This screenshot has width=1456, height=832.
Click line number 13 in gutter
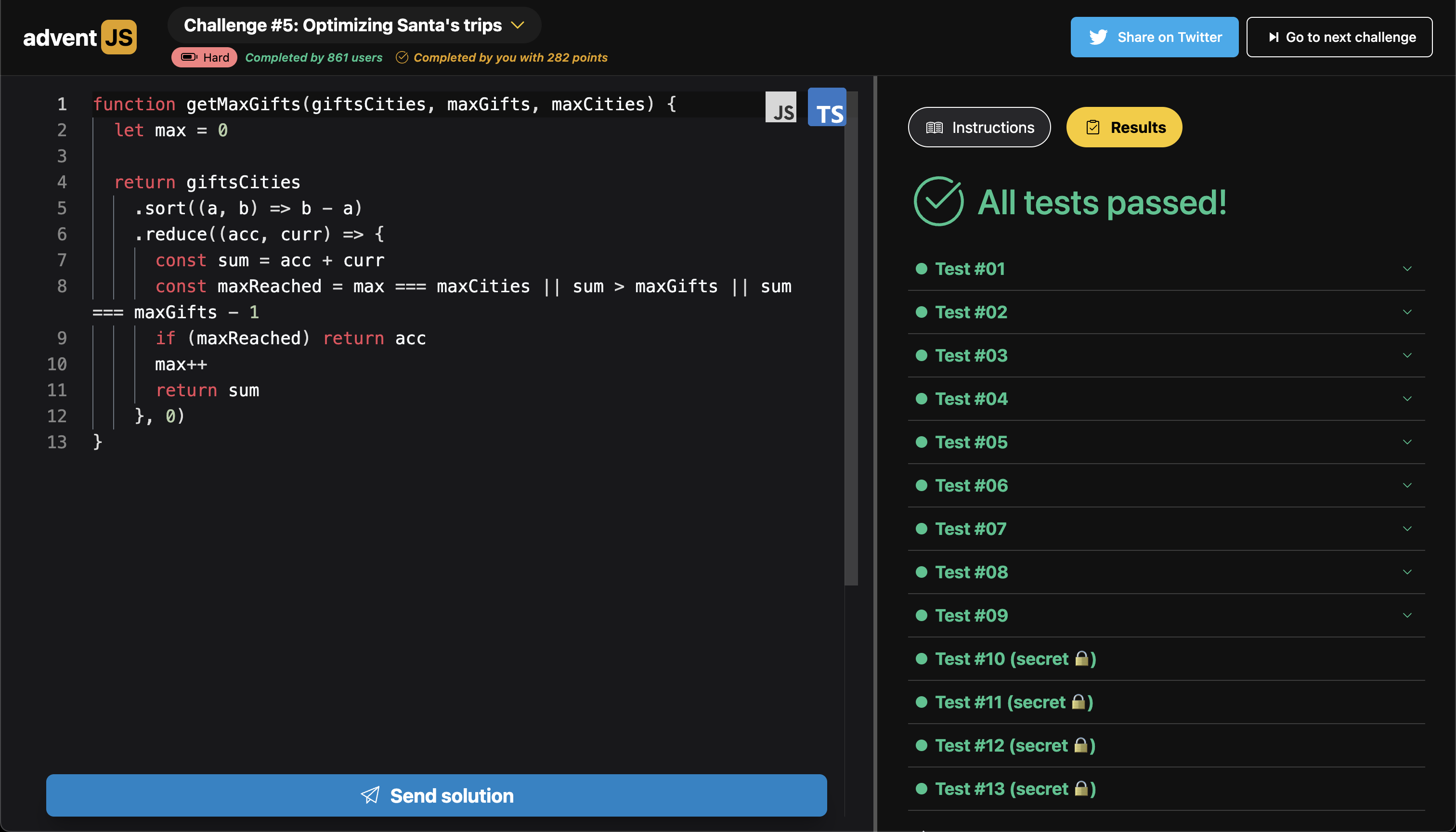[x=56, y=442]
